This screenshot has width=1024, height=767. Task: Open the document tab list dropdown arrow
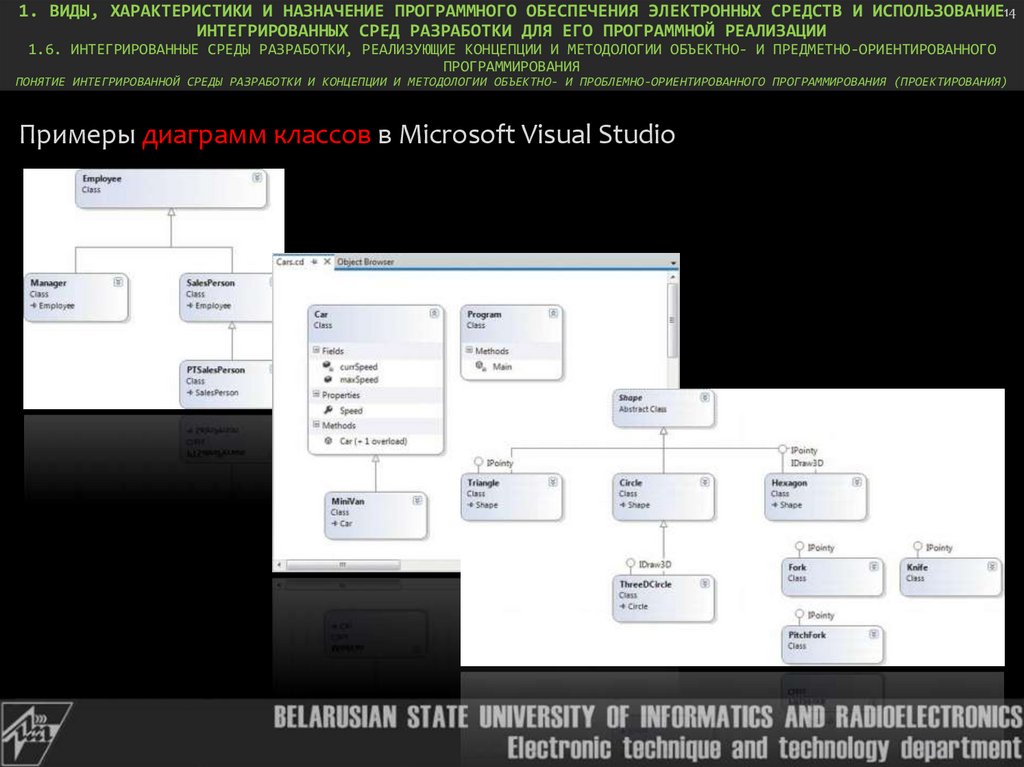click(x=673, y=263)
